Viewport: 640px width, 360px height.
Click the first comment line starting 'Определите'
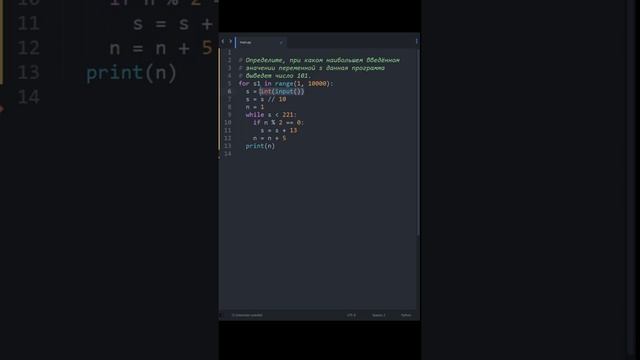coord(319,60)
